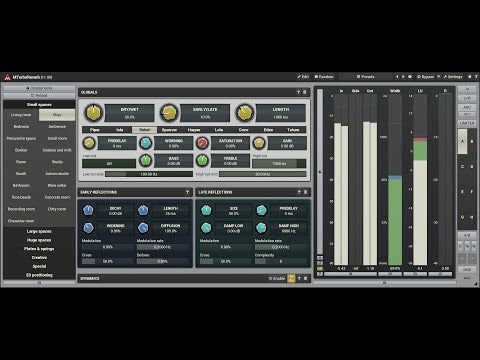Select A/B slot C

click(462, 166)
